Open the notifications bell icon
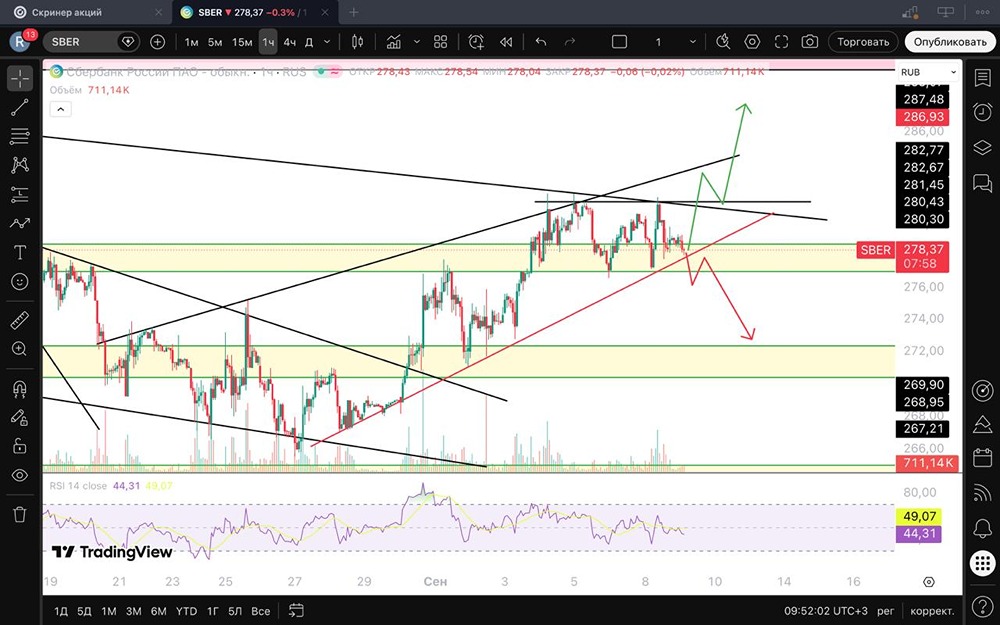Screen dimensions: 1000x625 (x=982, y=528)
